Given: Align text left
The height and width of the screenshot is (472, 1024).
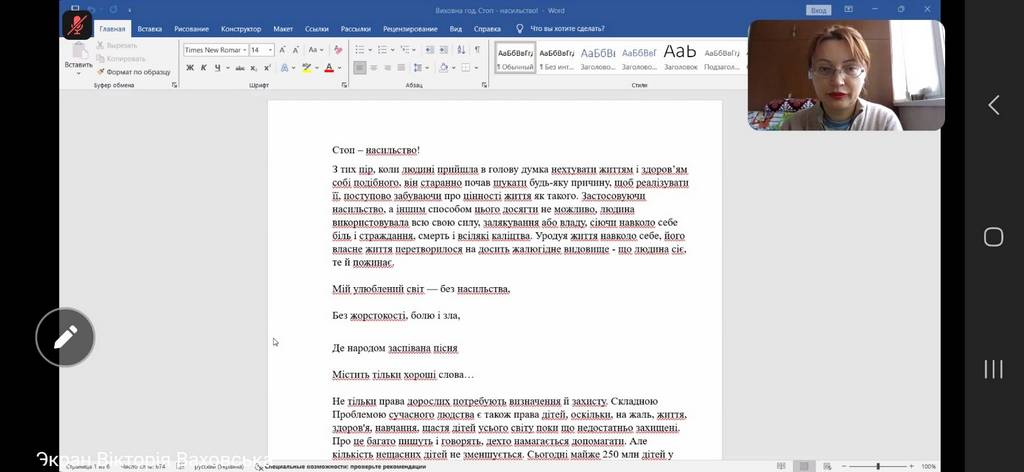Looking at the screenshot, I should (x=360, y=67).
